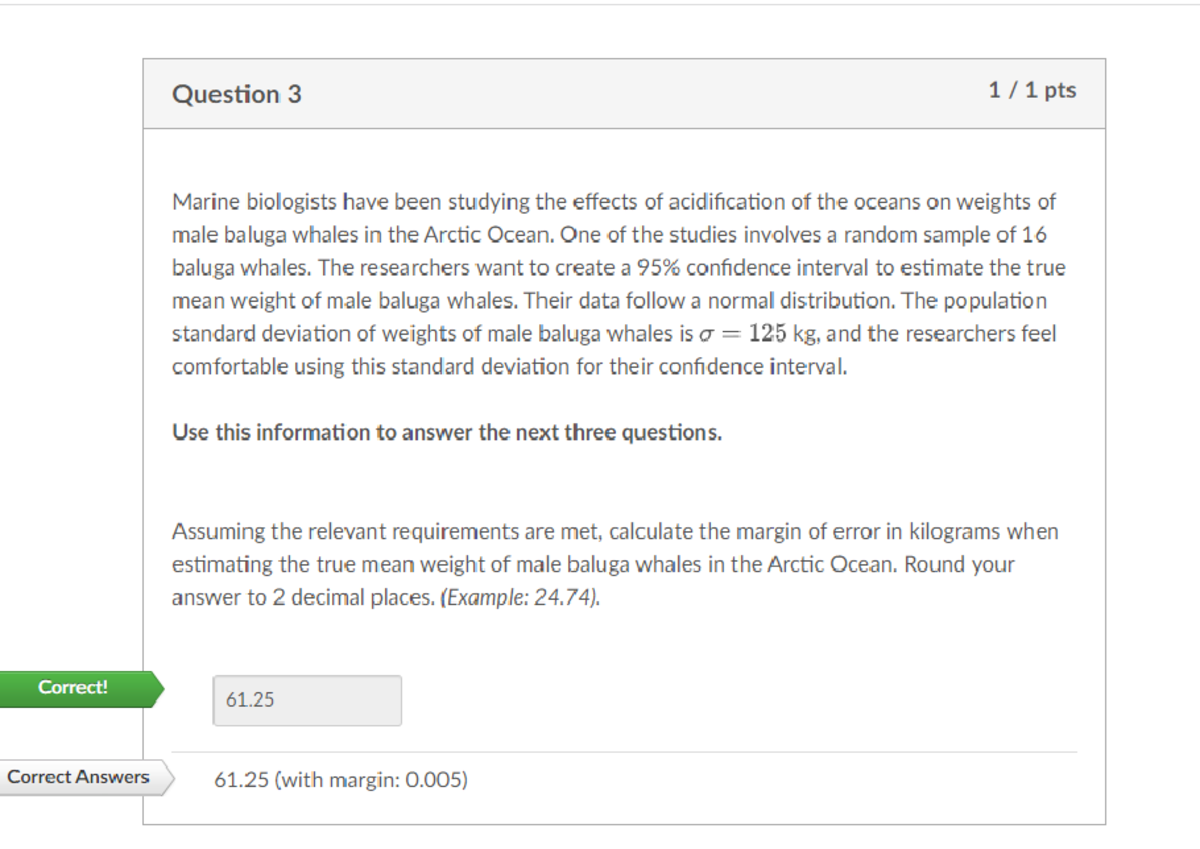Screen dimensions: 1200x849
Task: Click the 1 / 1 pts score
Action: tap(1032, 90)
